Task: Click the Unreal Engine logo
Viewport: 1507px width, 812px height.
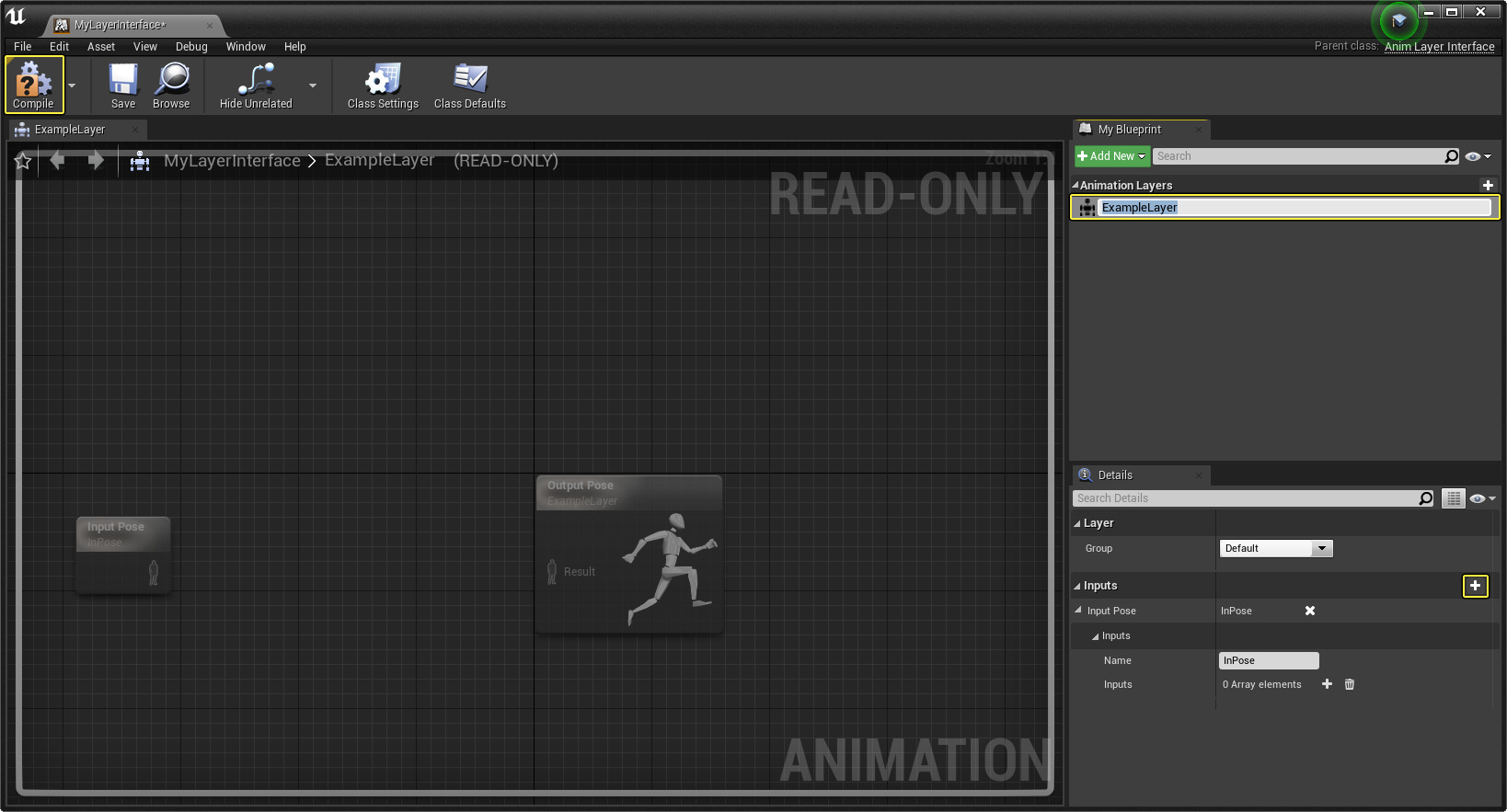Action: point(16,16)
